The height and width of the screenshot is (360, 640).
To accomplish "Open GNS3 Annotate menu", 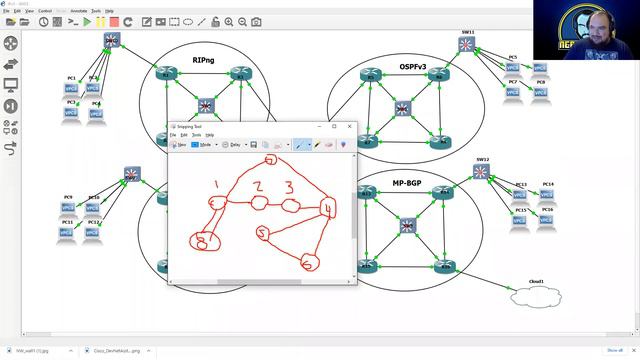I will (x=79, y=11).
